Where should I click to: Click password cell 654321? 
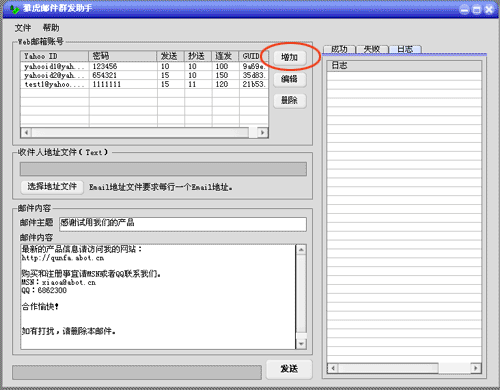(x=123, y=75)
